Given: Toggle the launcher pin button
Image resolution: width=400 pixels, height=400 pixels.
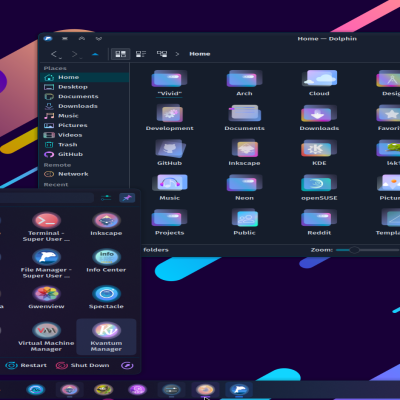Looking at the screenshot, I should coord(127,198).
